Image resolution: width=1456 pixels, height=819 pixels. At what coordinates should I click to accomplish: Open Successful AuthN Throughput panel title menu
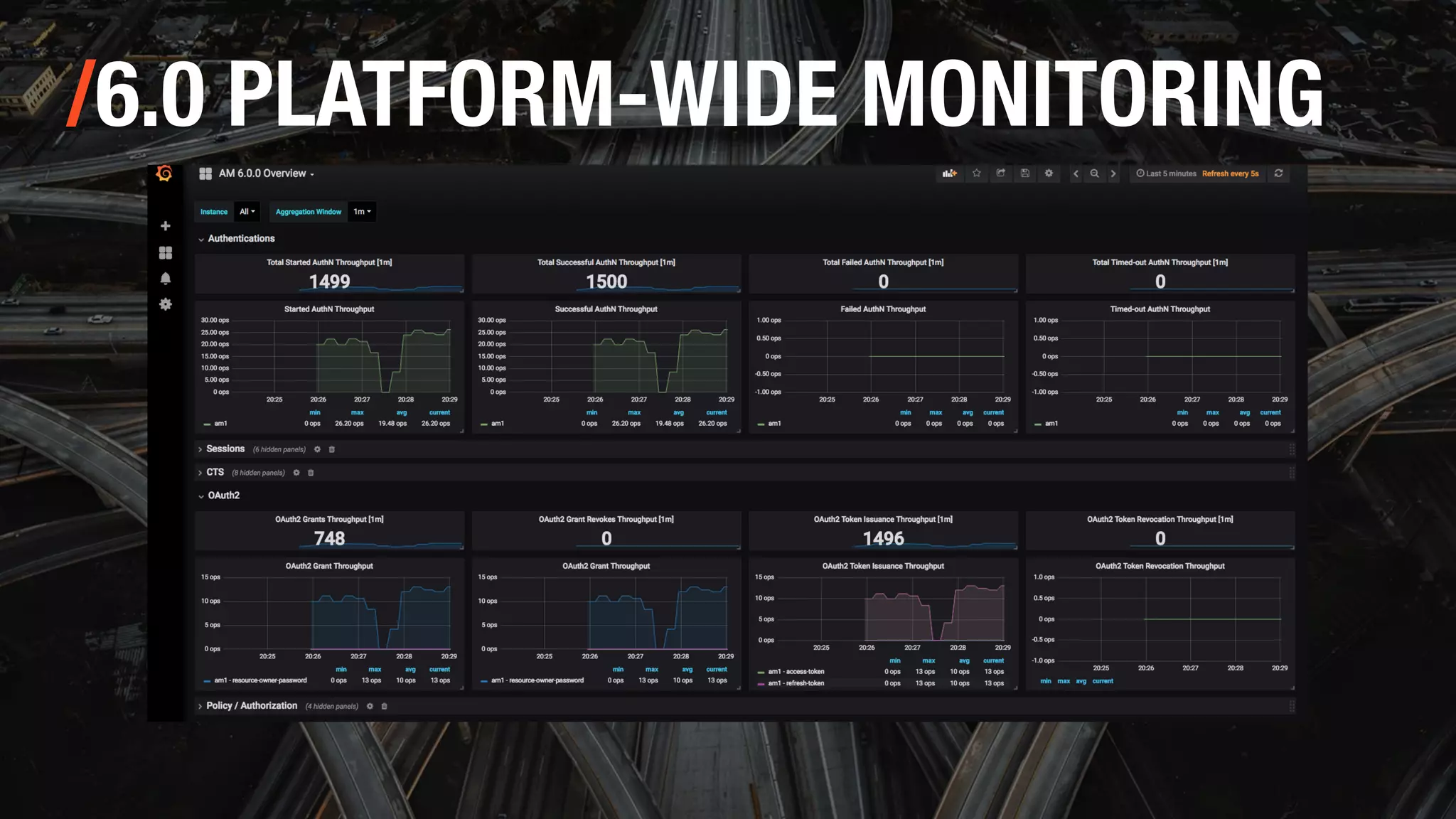606,309
